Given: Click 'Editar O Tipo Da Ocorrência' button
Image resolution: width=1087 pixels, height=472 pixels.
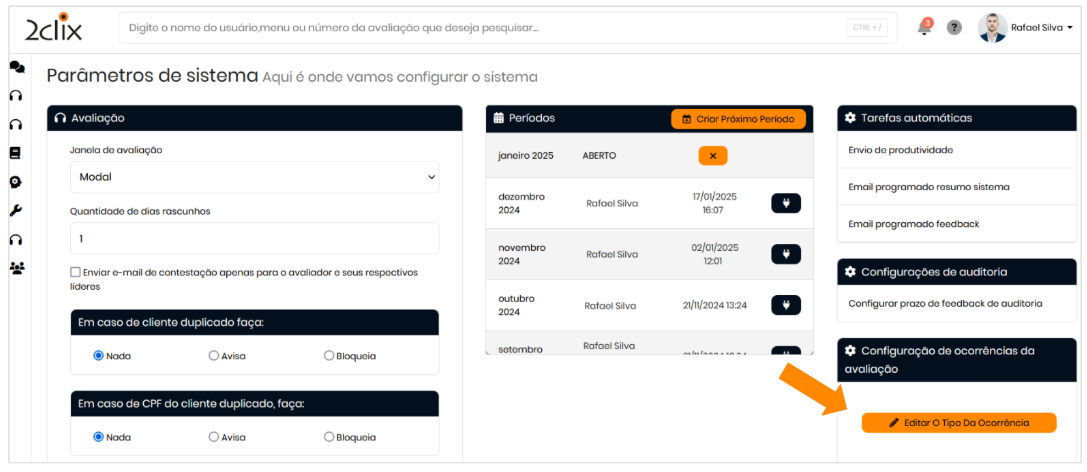Looking at the screenshot, I should point(959,423).
